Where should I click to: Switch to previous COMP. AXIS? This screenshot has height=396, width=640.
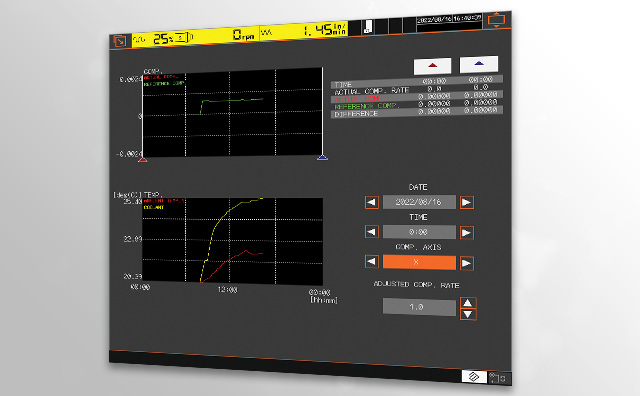pyautogui.click(x=371, y=261)
